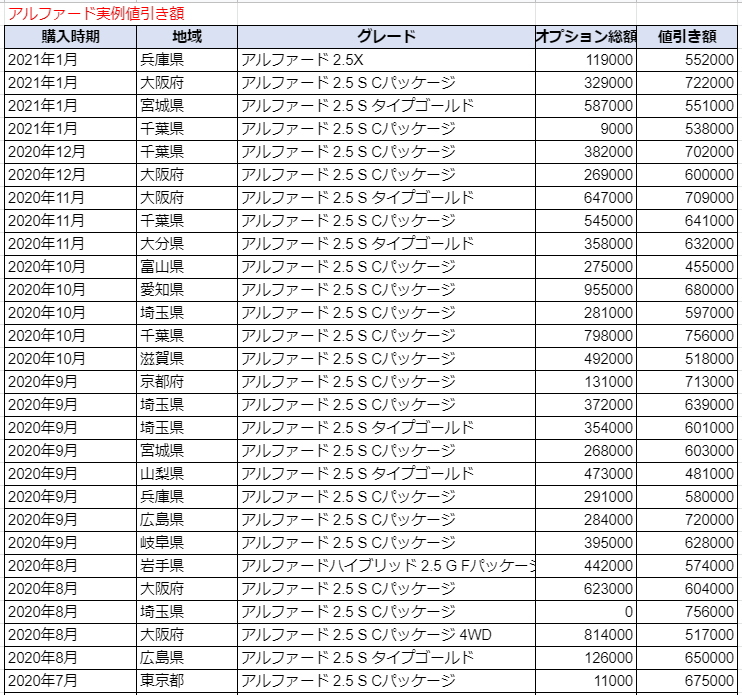Click the option total 587000
742x695 pixels.
pos(586,106)
